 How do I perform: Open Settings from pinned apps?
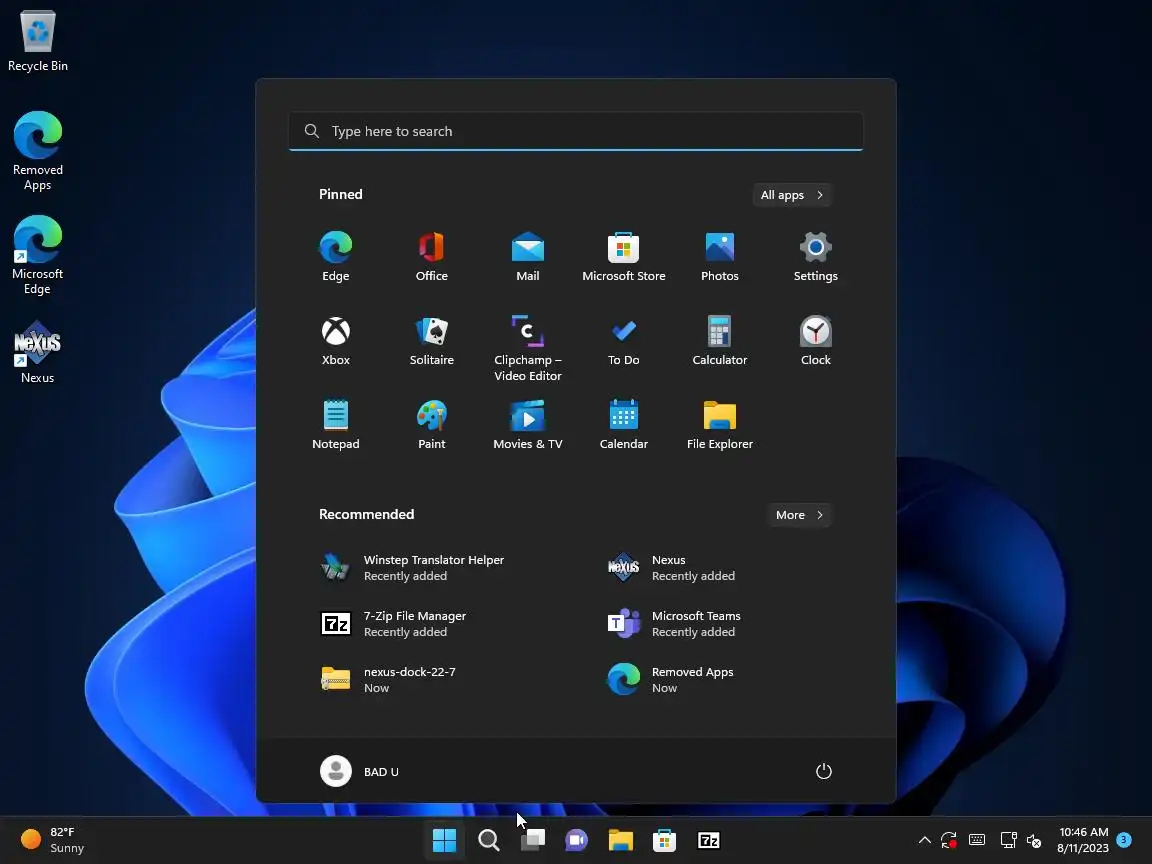pyautogui.click(x=816, y=256)
